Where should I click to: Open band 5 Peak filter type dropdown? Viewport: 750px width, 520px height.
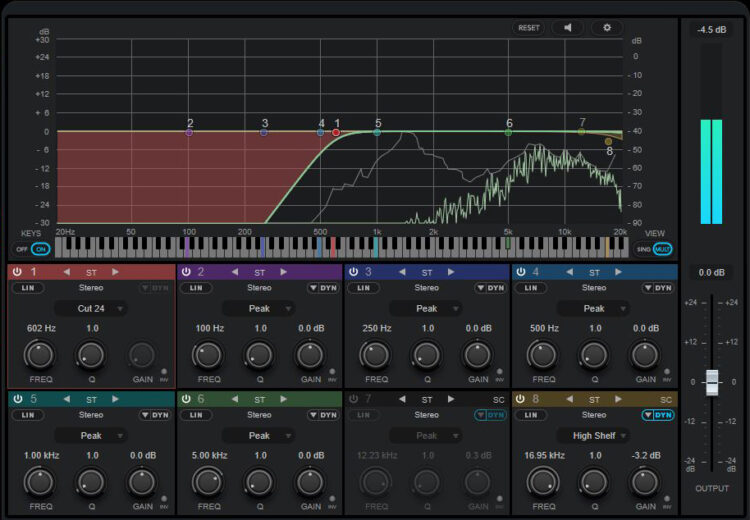tap(91, 436)
